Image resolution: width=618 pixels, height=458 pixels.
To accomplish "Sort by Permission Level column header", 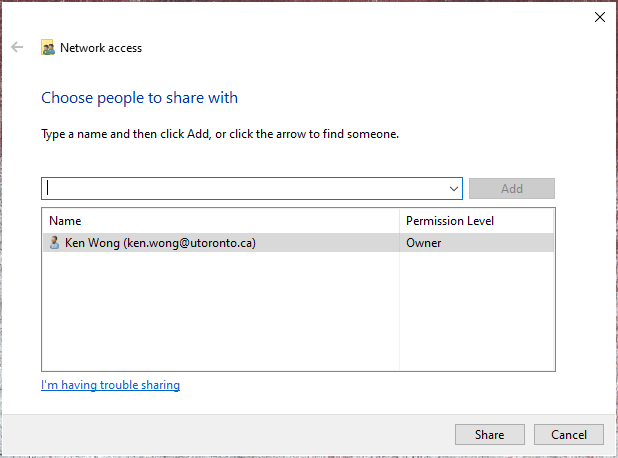I will (x=477, y=221).
